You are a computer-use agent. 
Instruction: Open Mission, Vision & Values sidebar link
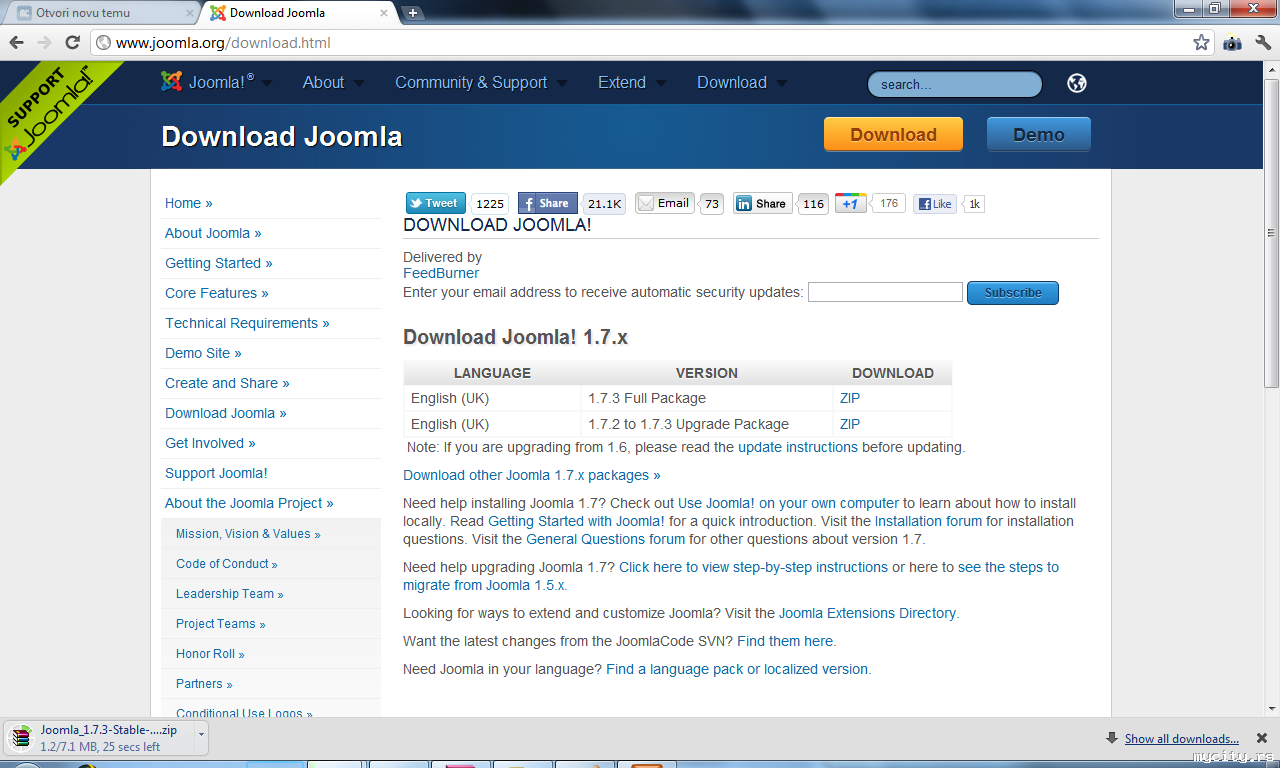coord(248,534)
